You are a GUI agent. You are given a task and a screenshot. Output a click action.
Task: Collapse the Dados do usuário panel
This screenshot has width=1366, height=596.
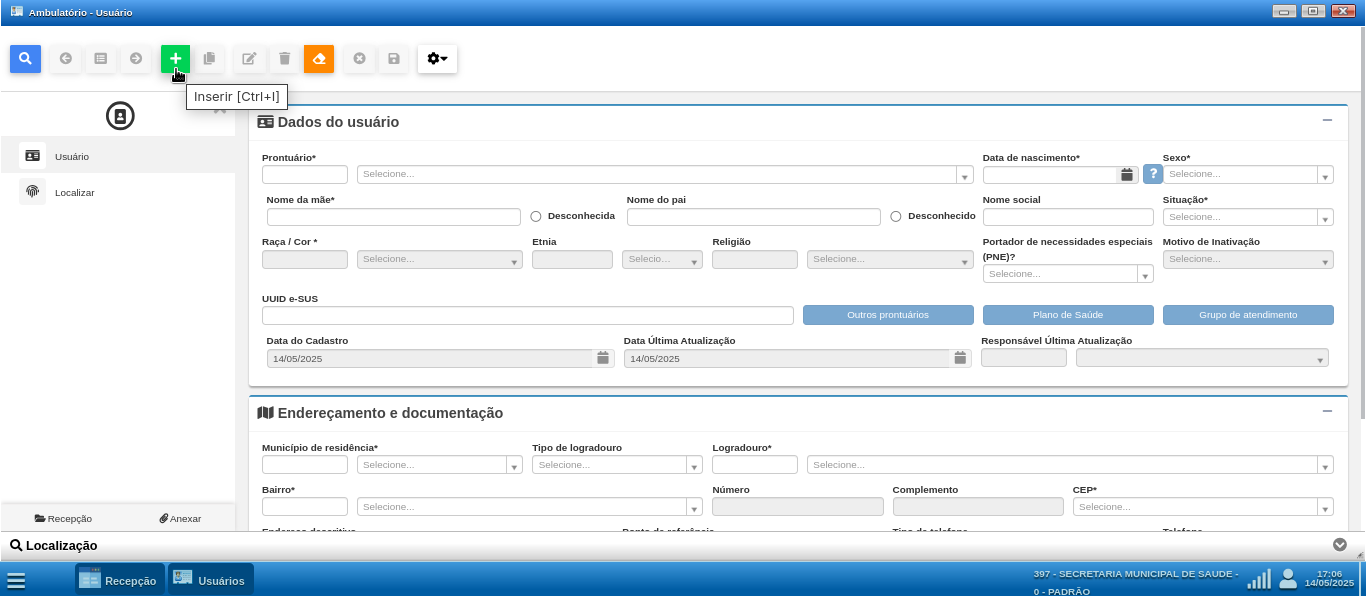click(1327, 121)
